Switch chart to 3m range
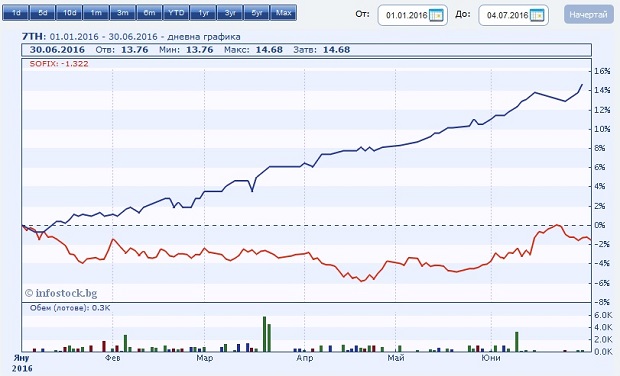Viewport: 620px width, 376px height. click(123, 13)
